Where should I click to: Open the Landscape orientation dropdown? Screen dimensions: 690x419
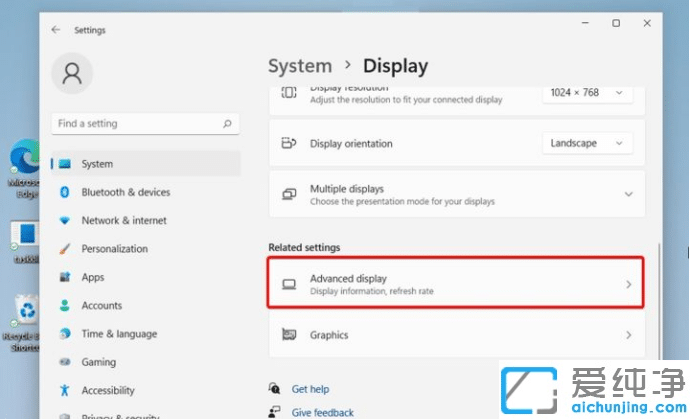[587, 143]
